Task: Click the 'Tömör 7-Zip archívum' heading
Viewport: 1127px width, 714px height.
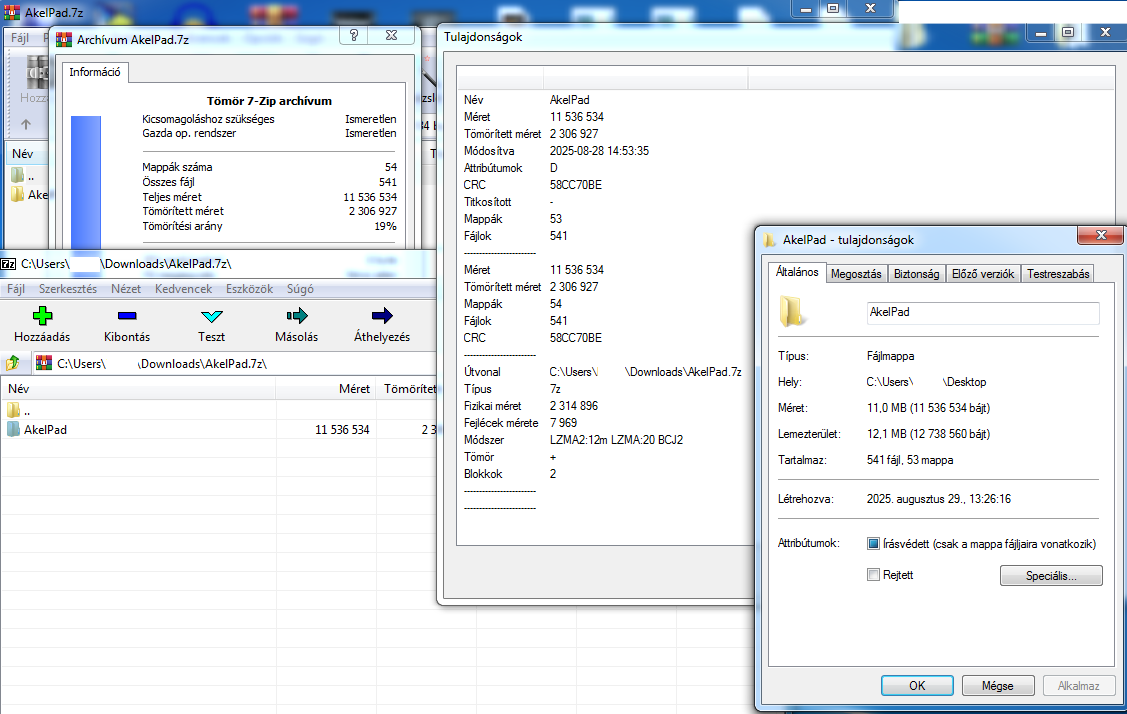Action: click(x=269, y=101)
